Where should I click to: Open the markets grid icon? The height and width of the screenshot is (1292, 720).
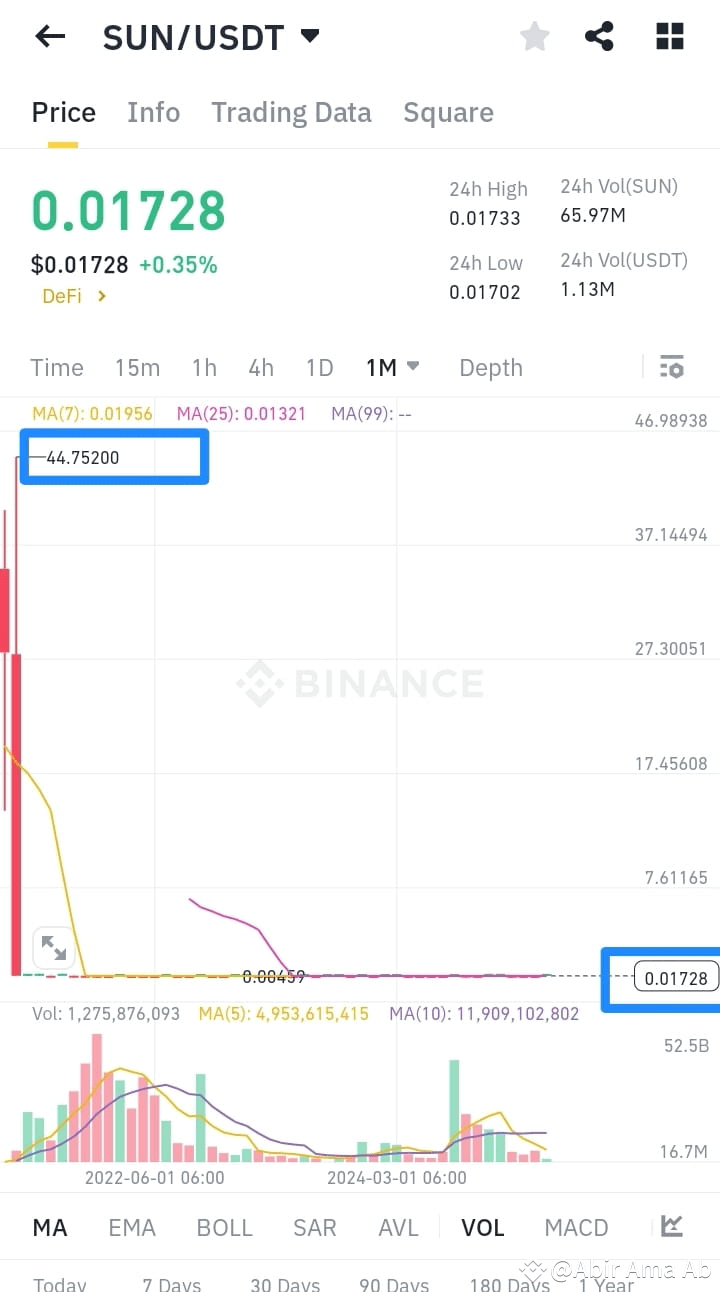coord(668,36)
